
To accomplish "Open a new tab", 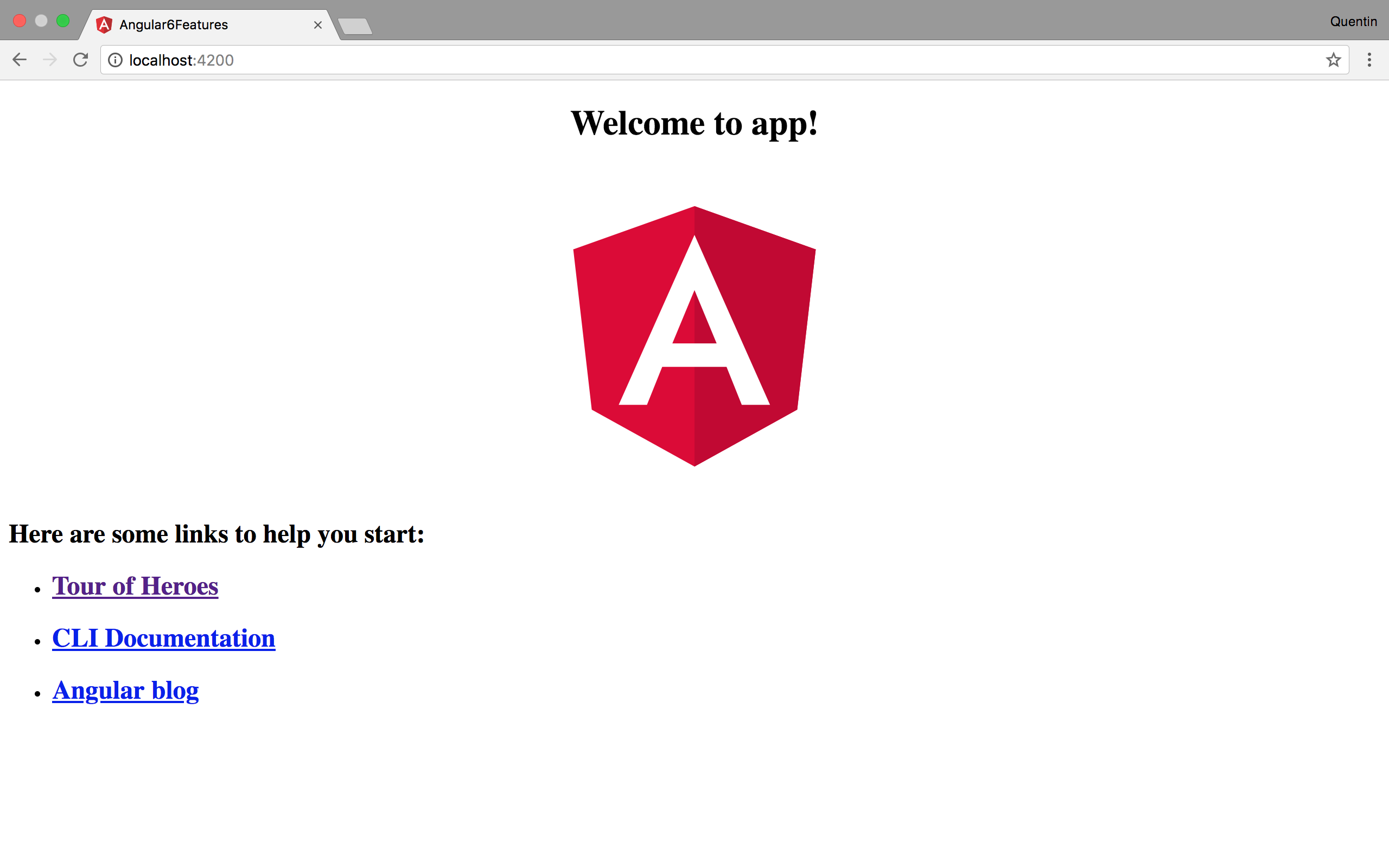I will tap(355, 26).
